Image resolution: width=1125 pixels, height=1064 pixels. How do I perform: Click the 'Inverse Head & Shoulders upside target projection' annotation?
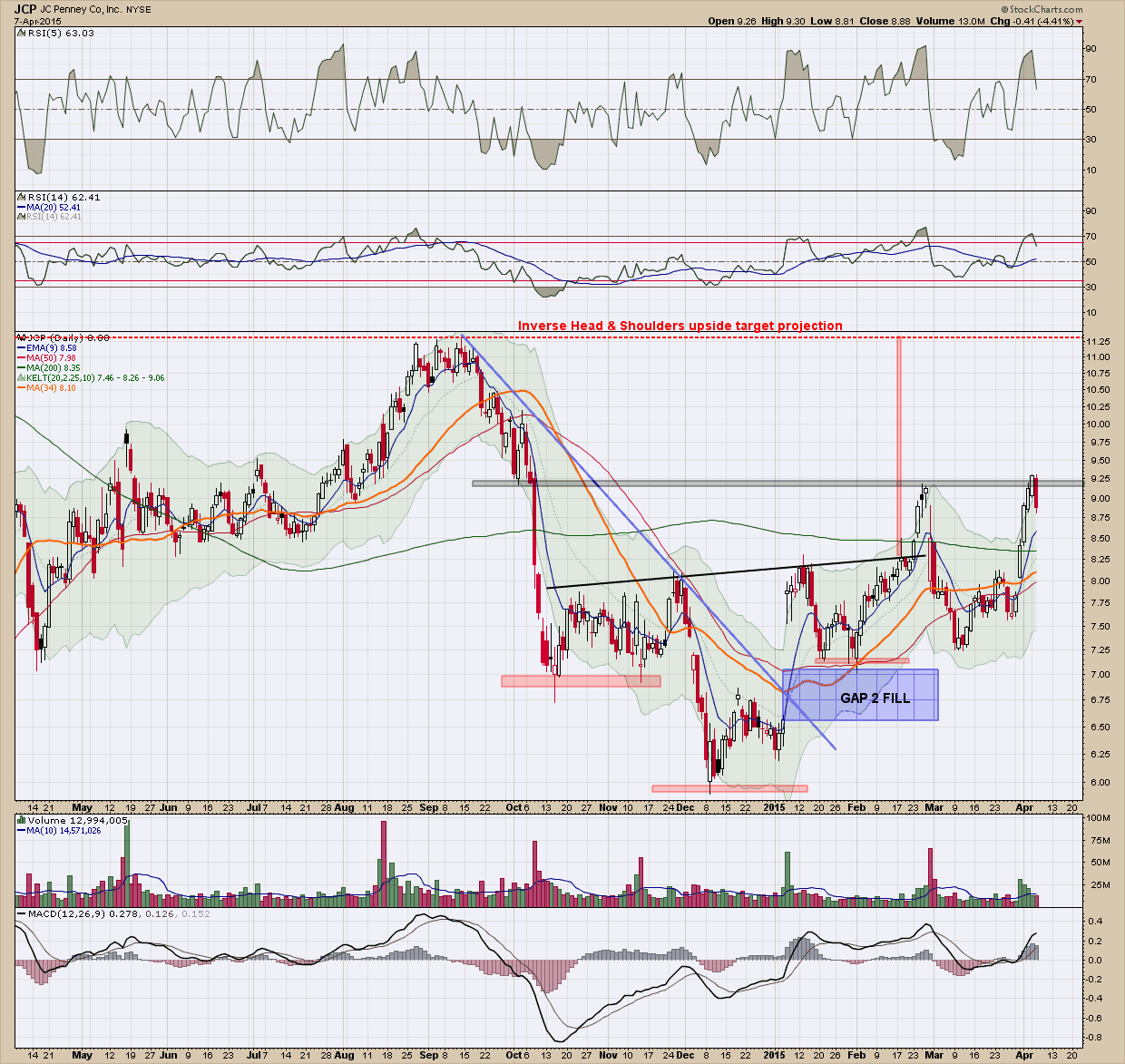coord(680,326)
